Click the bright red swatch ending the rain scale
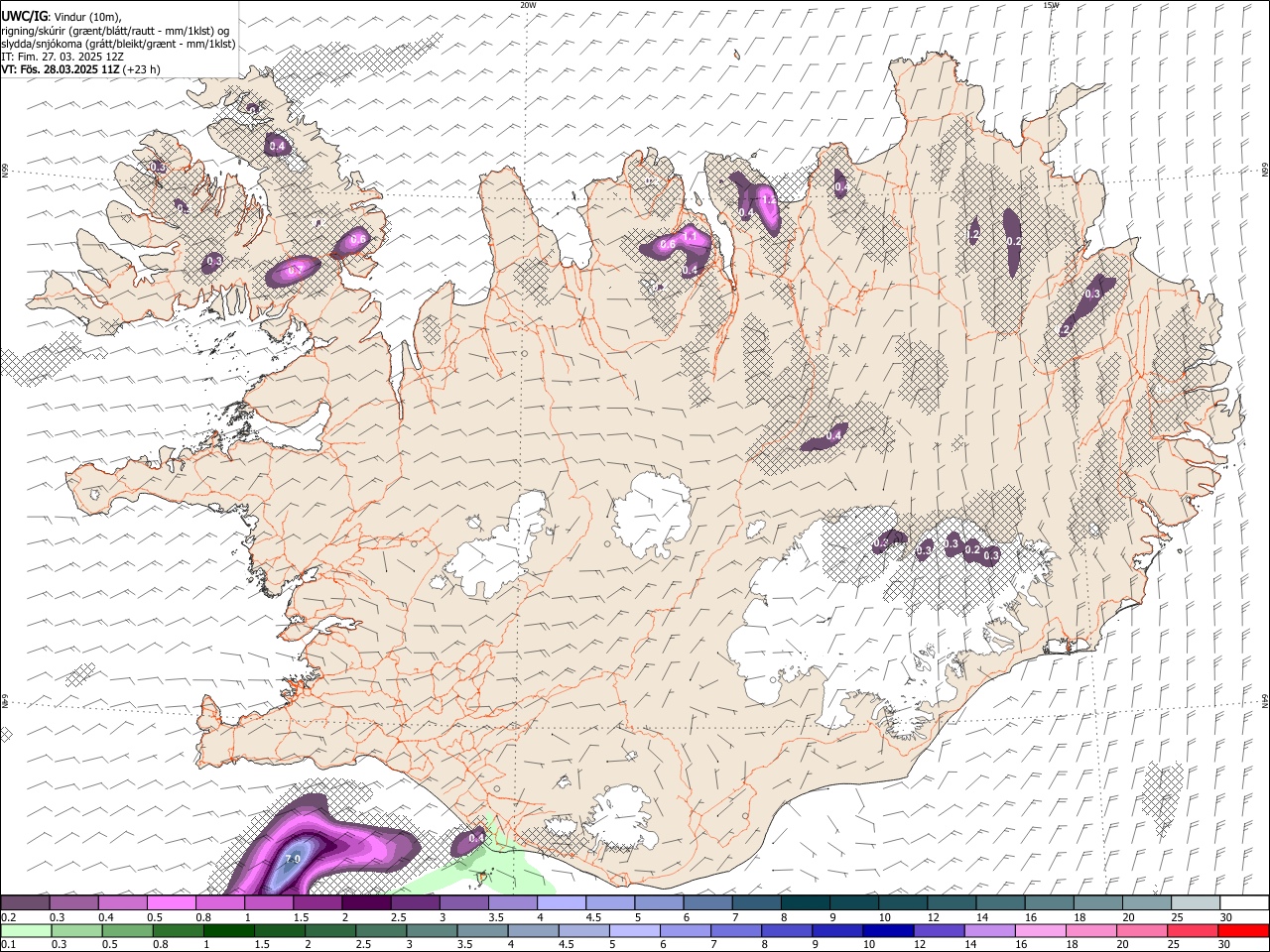The image size is (1270, 952). click(1243, 930)
